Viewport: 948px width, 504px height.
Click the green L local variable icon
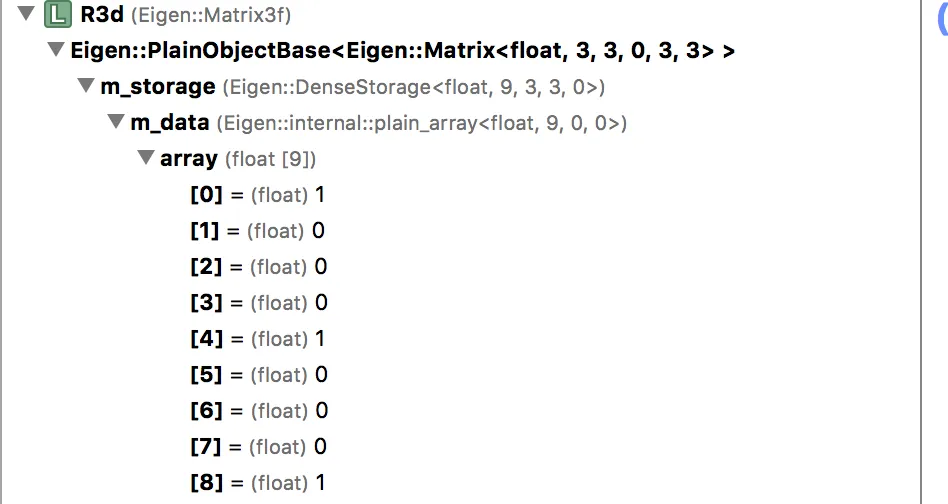(x=58, y=15)
